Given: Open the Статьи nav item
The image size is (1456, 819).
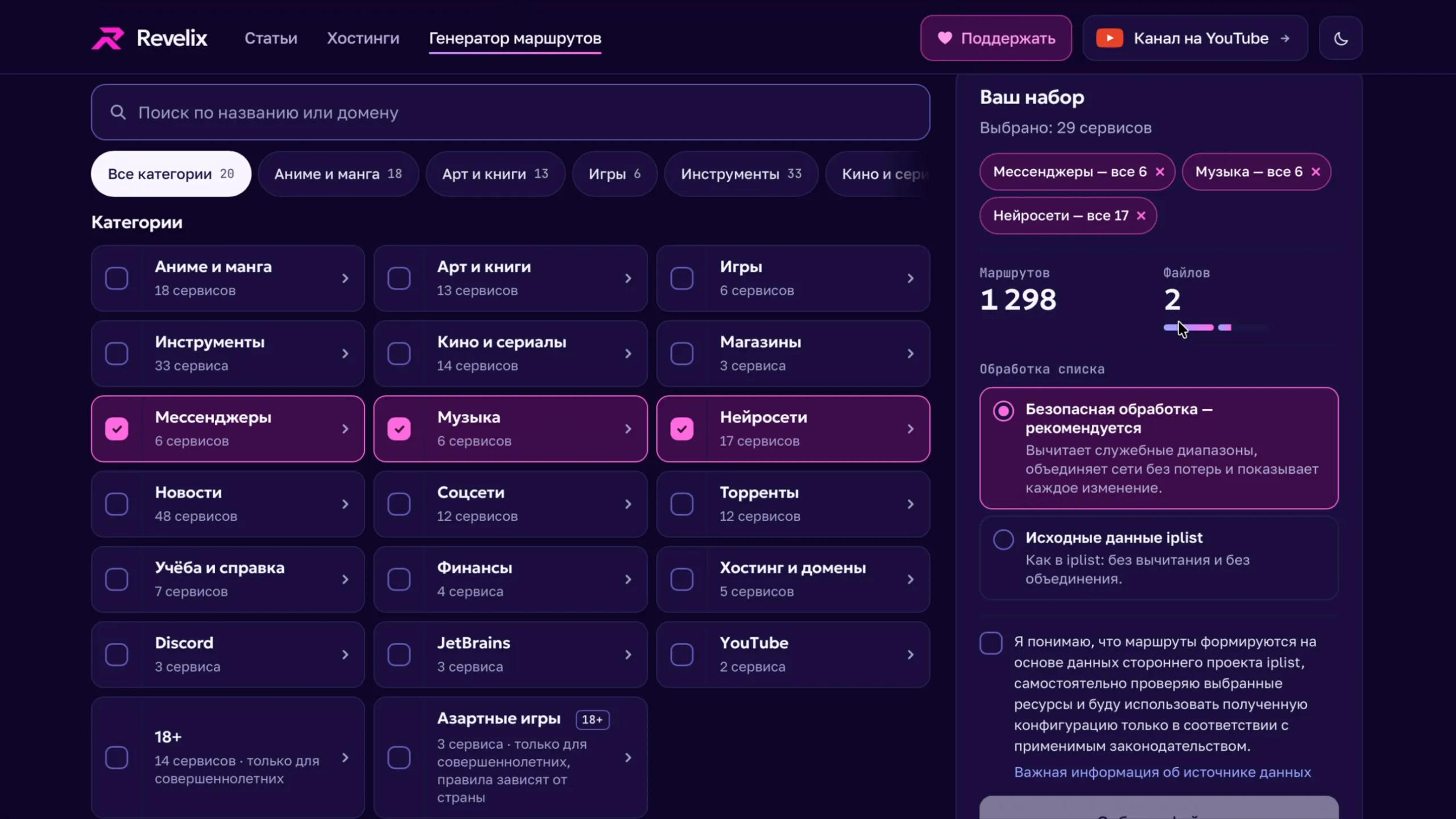Looking at the screenshot, I should [271, 38].
